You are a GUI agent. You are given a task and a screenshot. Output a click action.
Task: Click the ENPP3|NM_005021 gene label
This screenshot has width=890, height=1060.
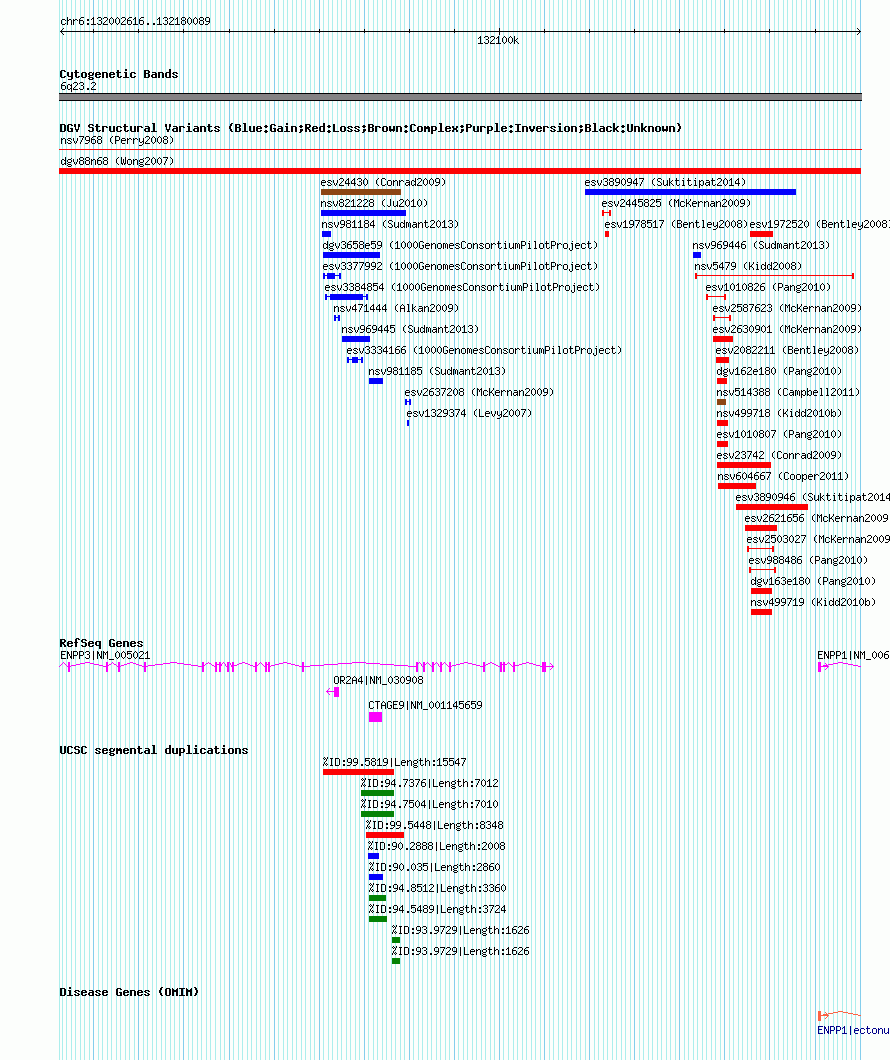coord(105,656)
